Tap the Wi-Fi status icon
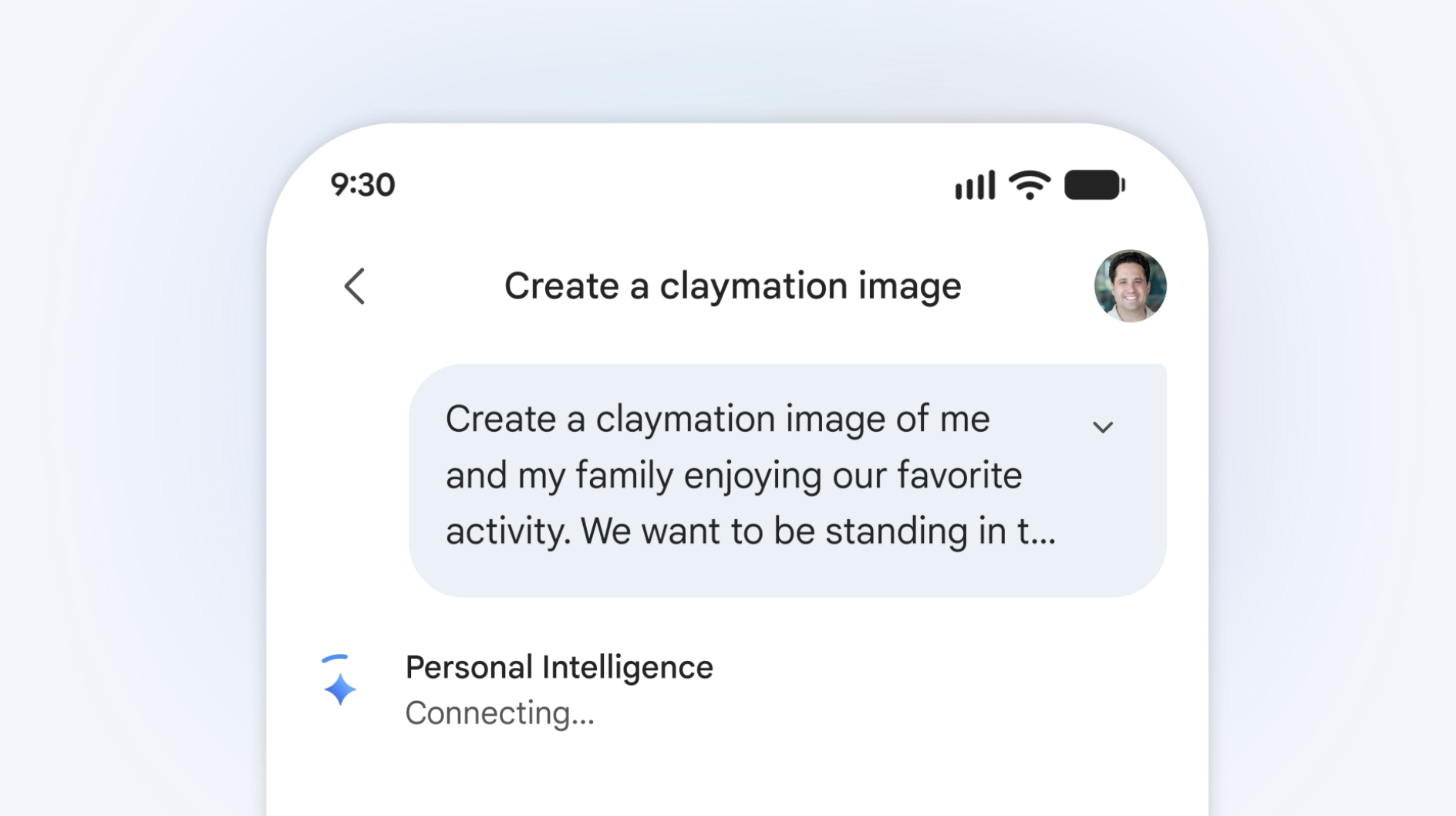 pyautogui.click(x=1030, y=185)
